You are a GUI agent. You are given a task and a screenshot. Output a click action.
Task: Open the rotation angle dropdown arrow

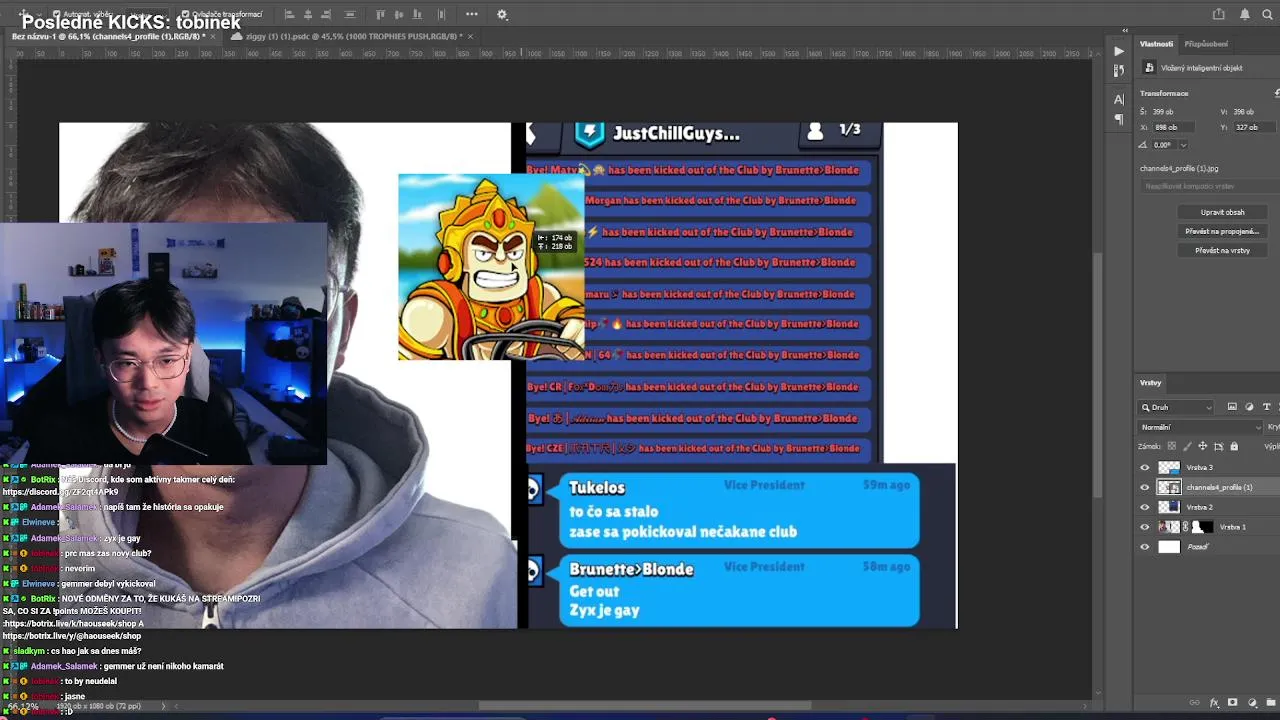pos(1183,145)
